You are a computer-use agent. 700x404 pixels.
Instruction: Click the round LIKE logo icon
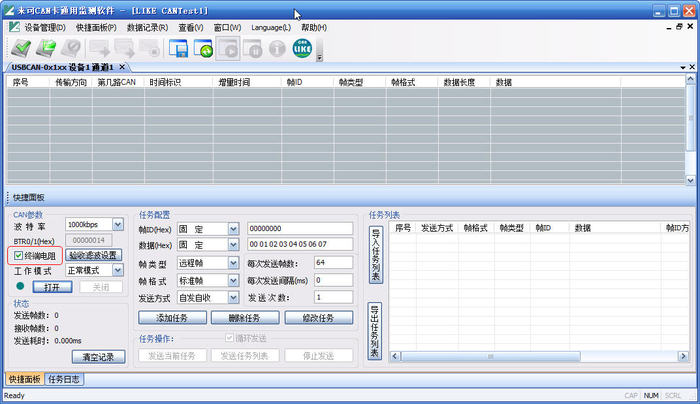point(302,48)
